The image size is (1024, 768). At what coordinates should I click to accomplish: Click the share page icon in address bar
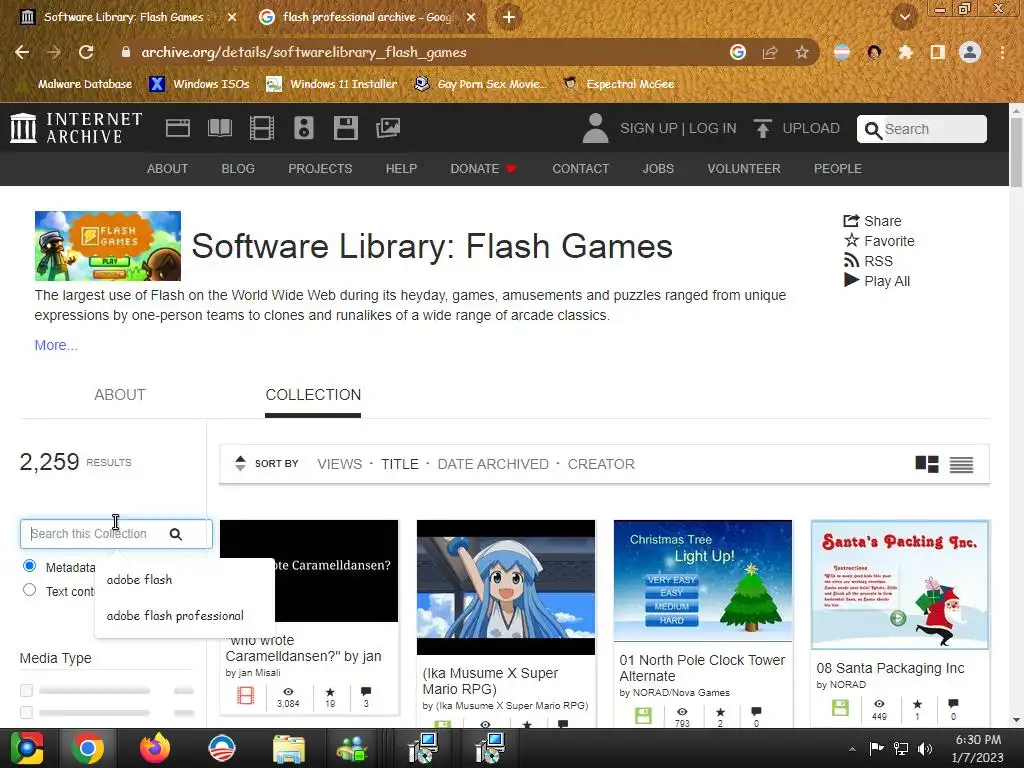pyautogui.click(x=770, y=52)
